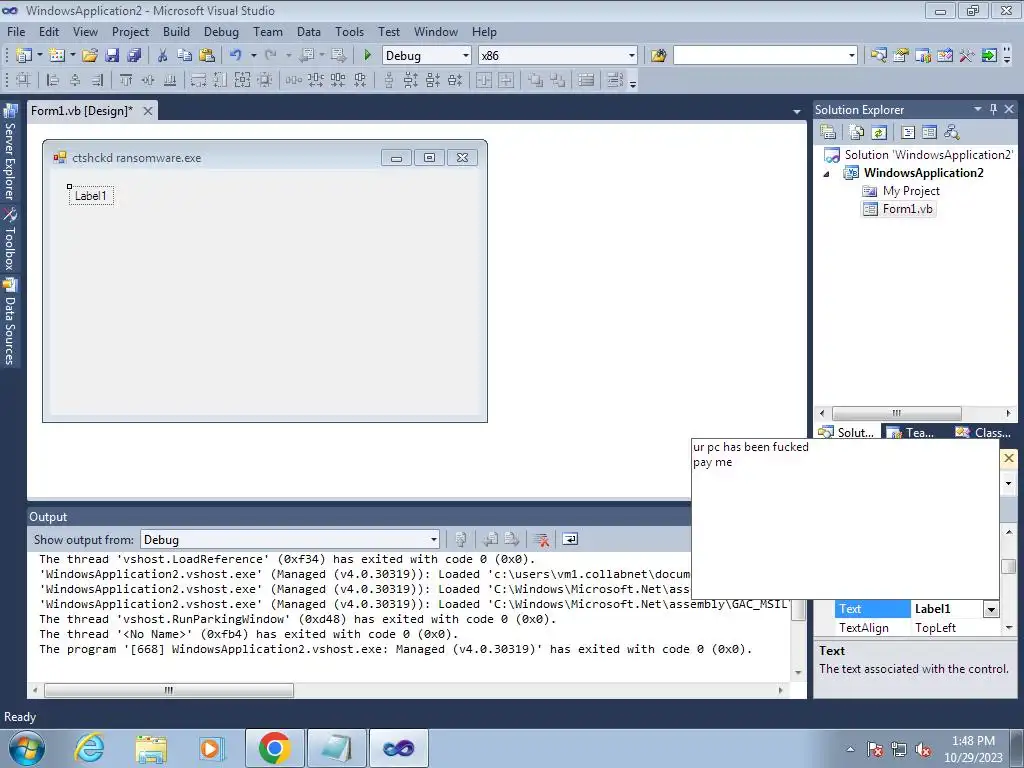Open the File menu

(x=16, y=31)
